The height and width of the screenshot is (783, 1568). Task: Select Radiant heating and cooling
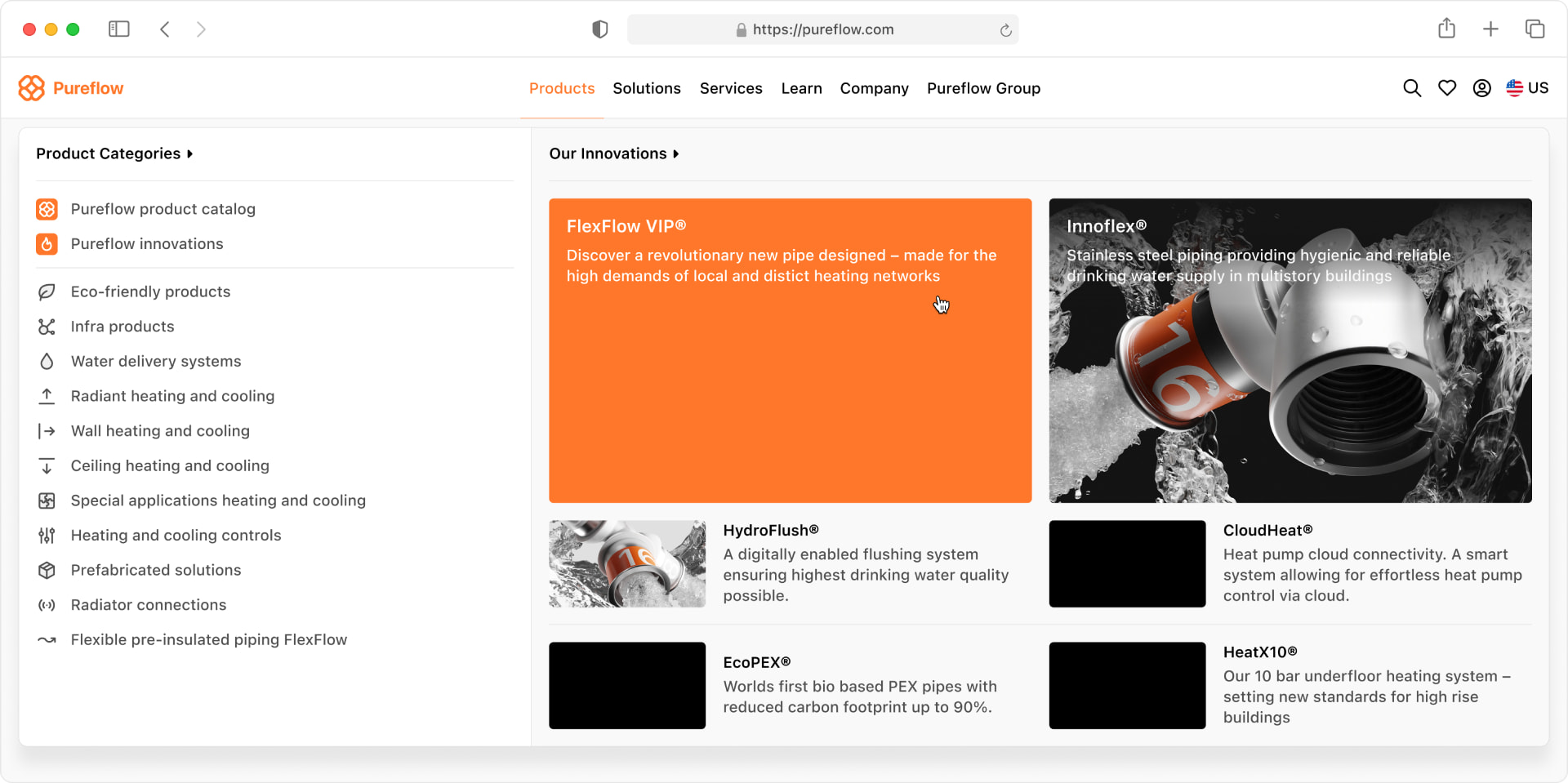pos(172,396)
